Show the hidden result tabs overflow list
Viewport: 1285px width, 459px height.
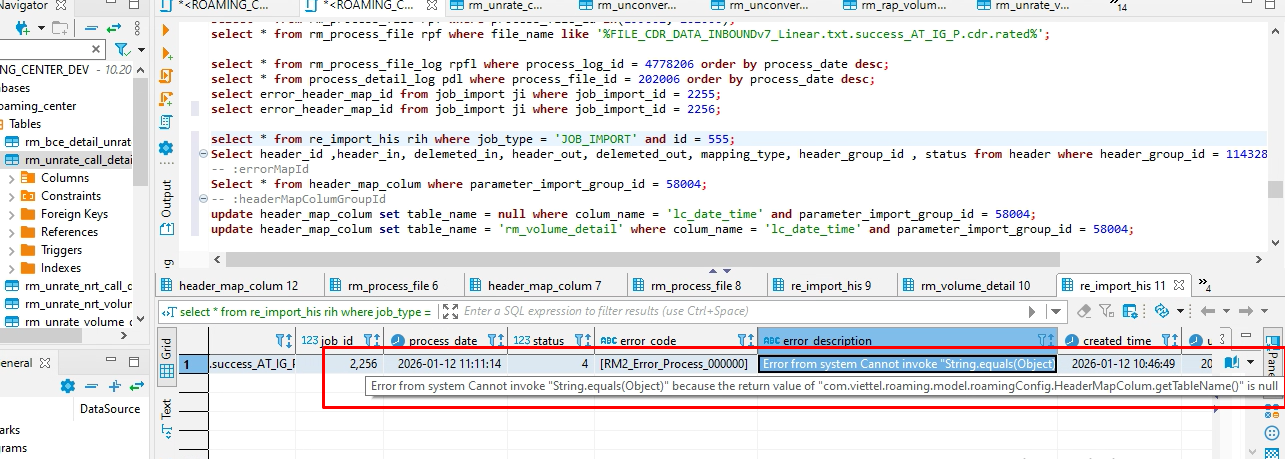[1204, 286]
